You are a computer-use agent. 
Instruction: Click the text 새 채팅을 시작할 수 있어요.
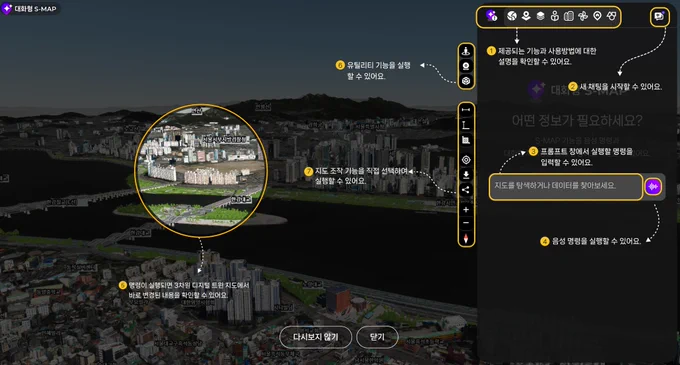pos(621,87)
